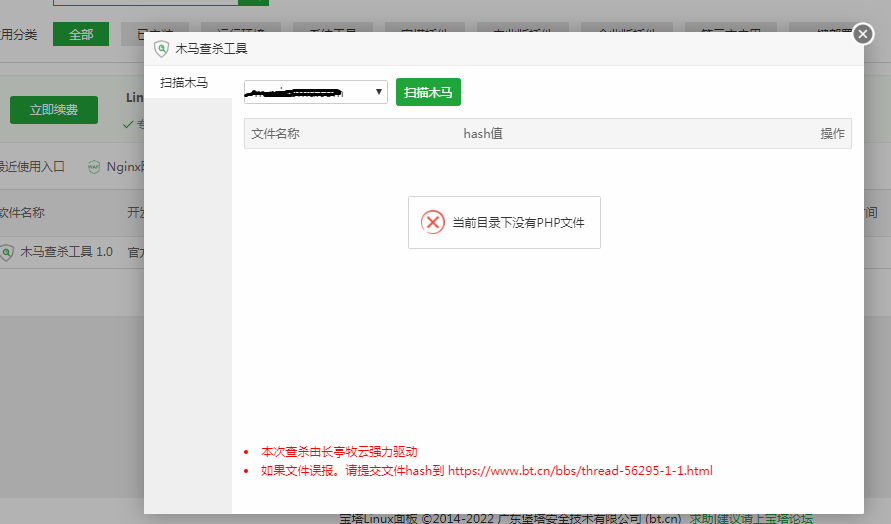Click the 木马查杀工具 1.0 row icon
Image resolution: width=891 pixels, height=524 pixels.
click(7, 252)
